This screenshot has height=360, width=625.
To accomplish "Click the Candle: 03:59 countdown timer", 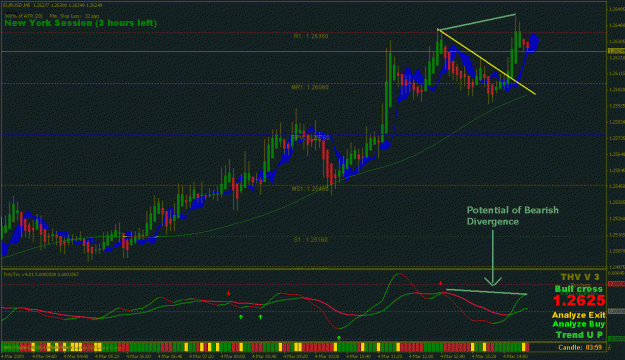I will click(580, 348).
